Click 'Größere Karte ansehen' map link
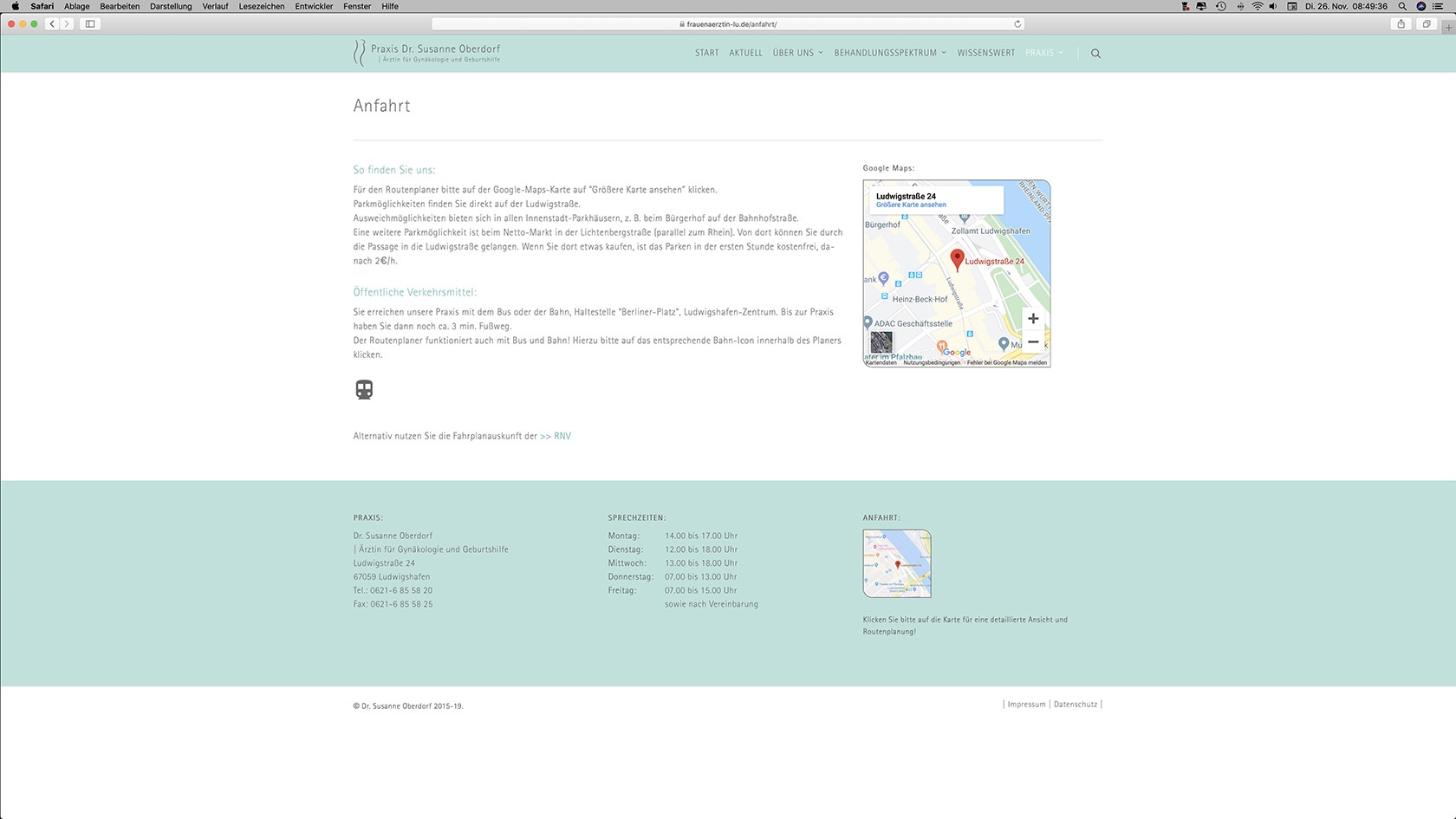The height and width of the screenshot is (819, 1456). pos(911,205)
